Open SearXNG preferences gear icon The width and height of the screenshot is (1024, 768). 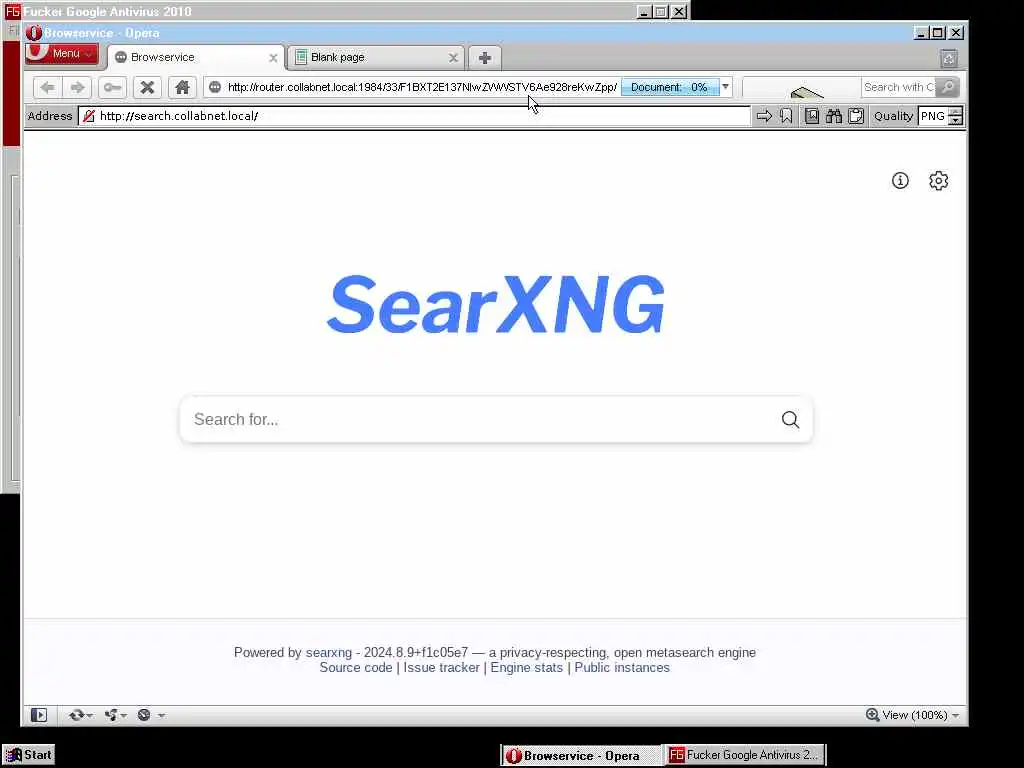coord(938,181)
